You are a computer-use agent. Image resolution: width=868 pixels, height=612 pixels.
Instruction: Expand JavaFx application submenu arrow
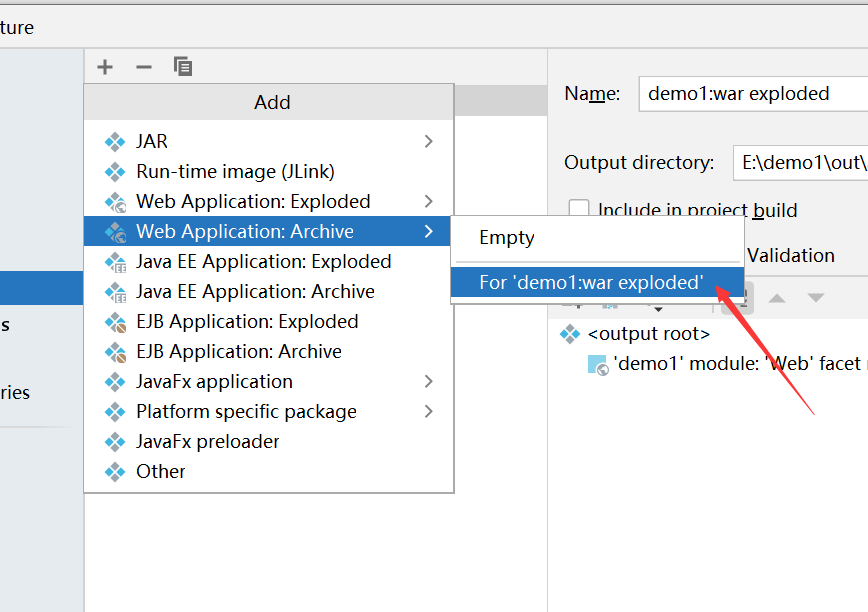428,382
